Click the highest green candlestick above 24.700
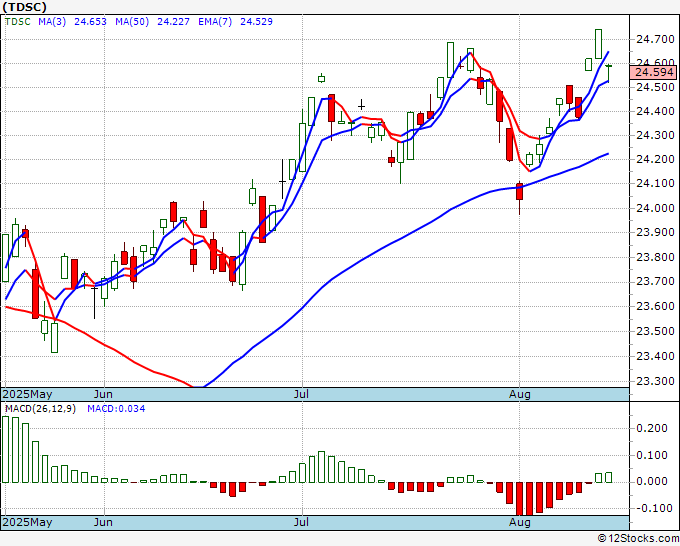Screen dimensions: 680x546 click(x=598, y=44)
